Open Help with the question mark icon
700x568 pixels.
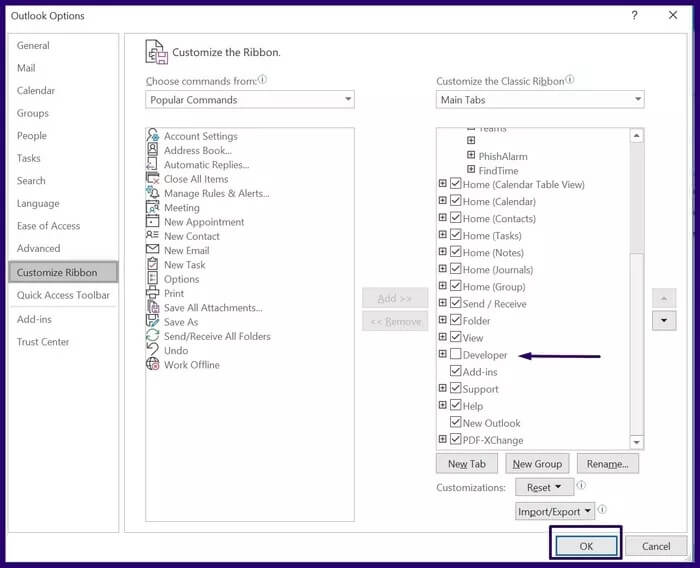click(634, 16)
